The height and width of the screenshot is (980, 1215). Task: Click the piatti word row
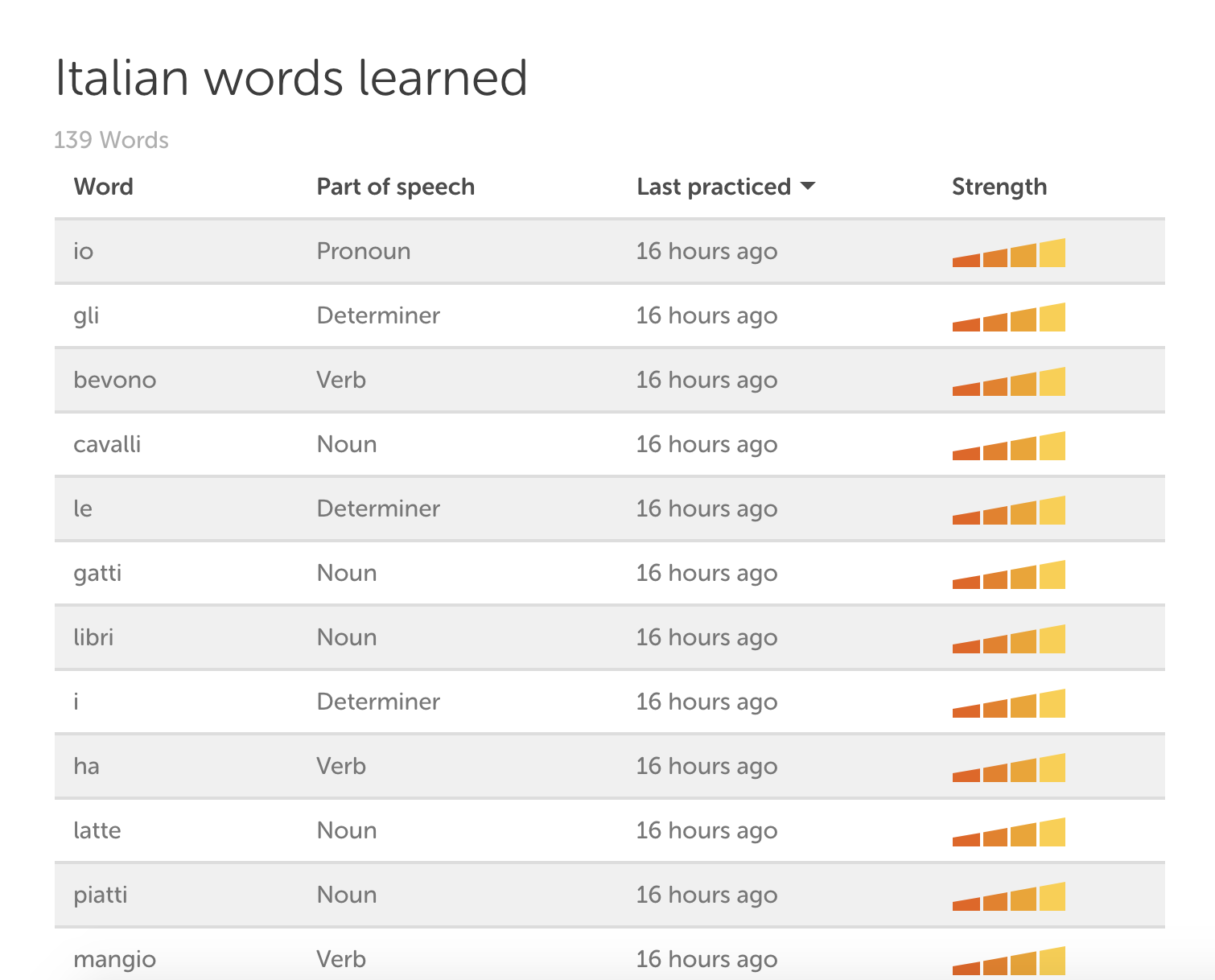[x=610, y=895]
